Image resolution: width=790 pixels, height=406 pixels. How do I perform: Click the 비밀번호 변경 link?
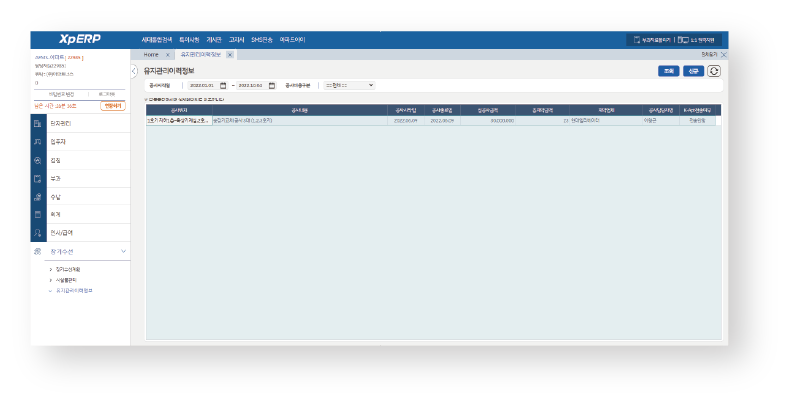(61, 94)
